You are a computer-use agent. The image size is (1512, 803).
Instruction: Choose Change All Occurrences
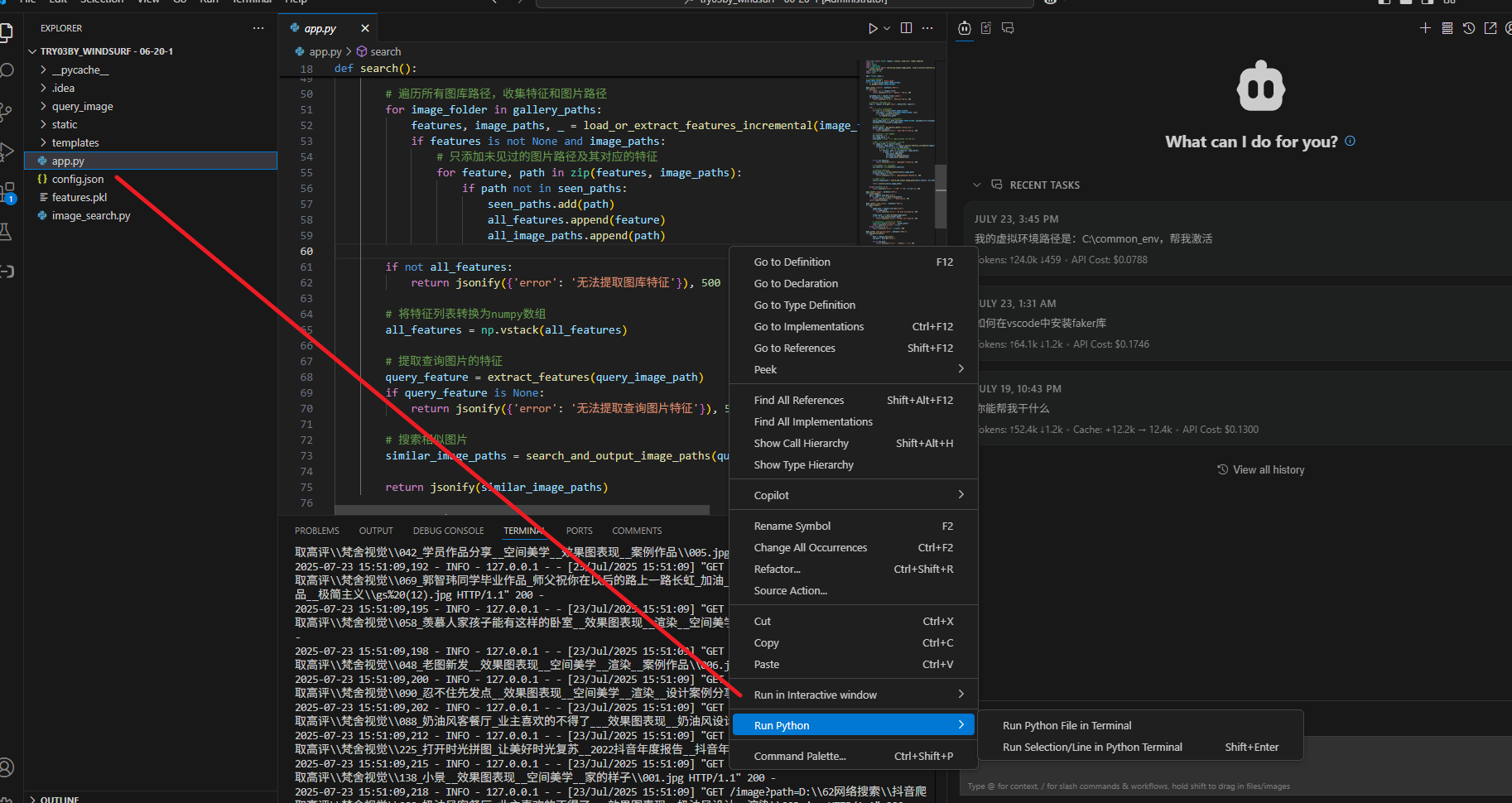click(x=854, y=547)
